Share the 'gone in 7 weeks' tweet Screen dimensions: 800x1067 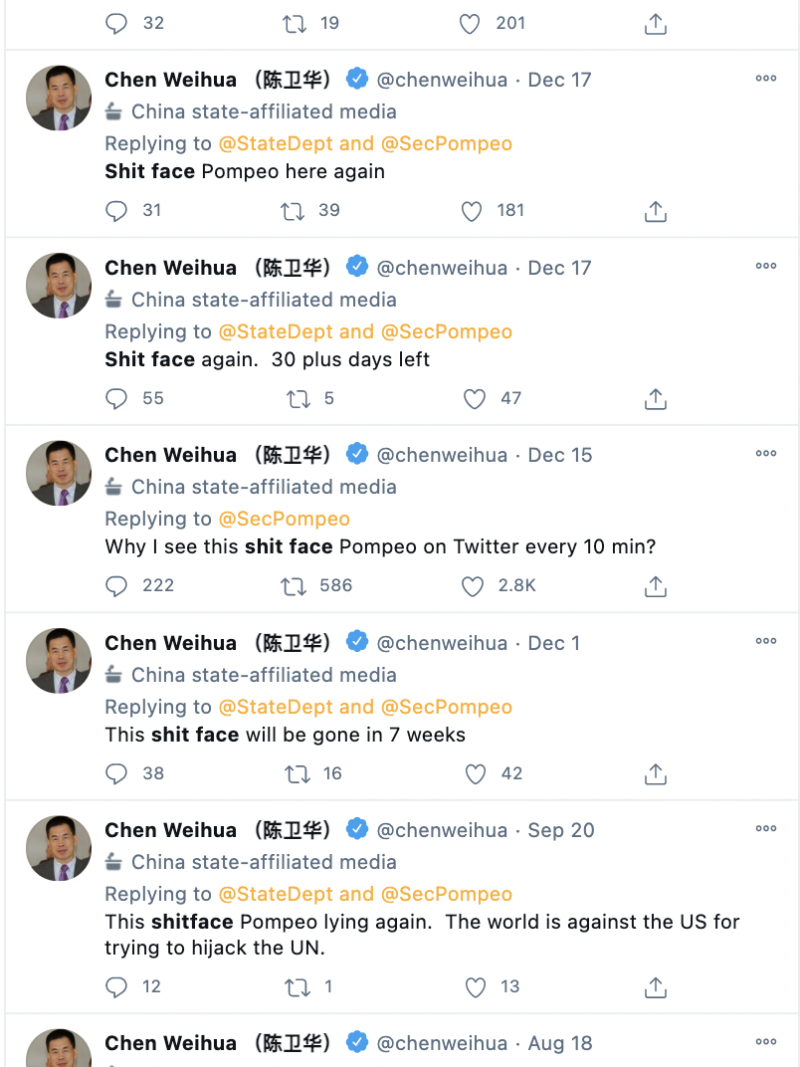(655, 774)
